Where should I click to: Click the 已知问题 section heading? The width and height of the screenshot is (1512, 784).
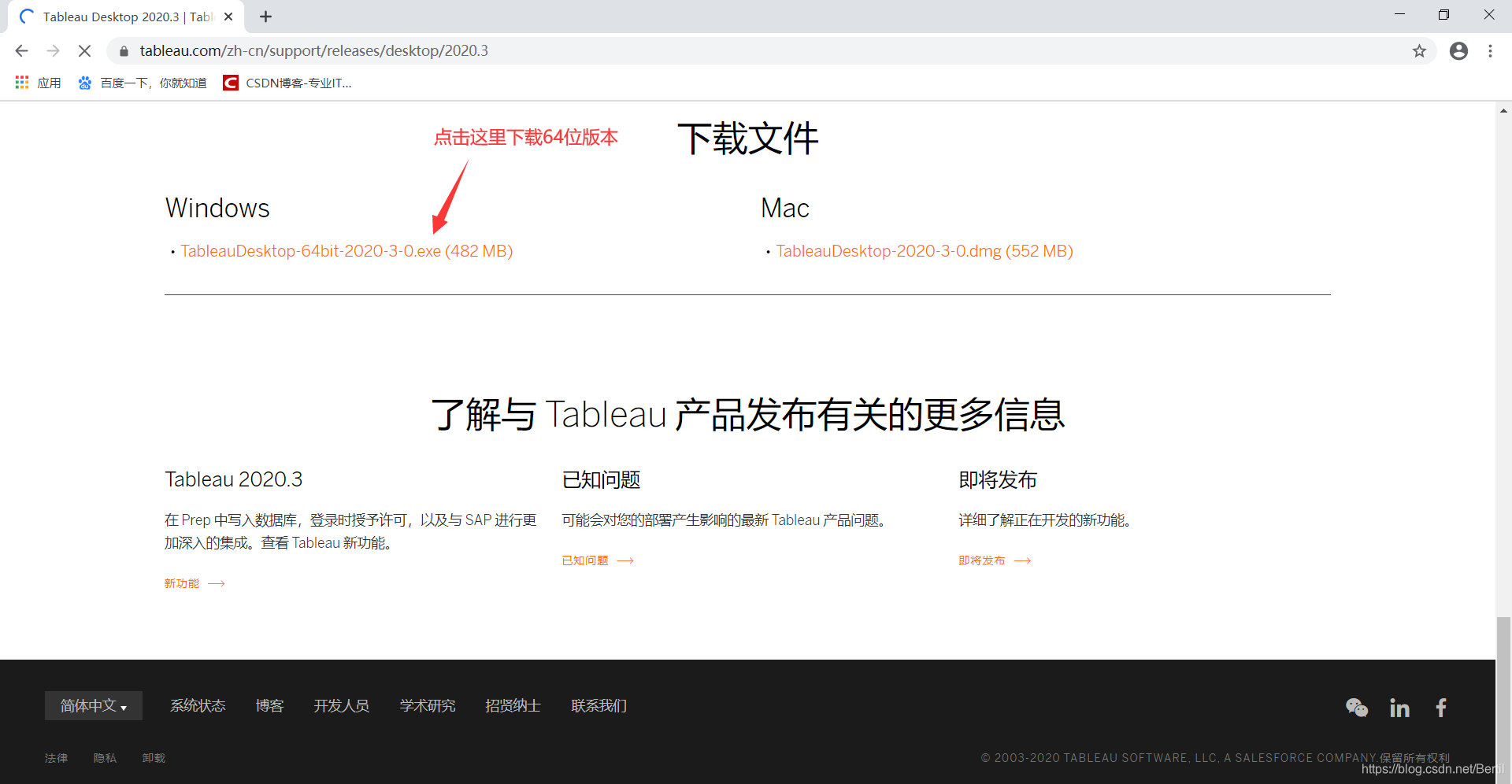[x=601, y=479]
